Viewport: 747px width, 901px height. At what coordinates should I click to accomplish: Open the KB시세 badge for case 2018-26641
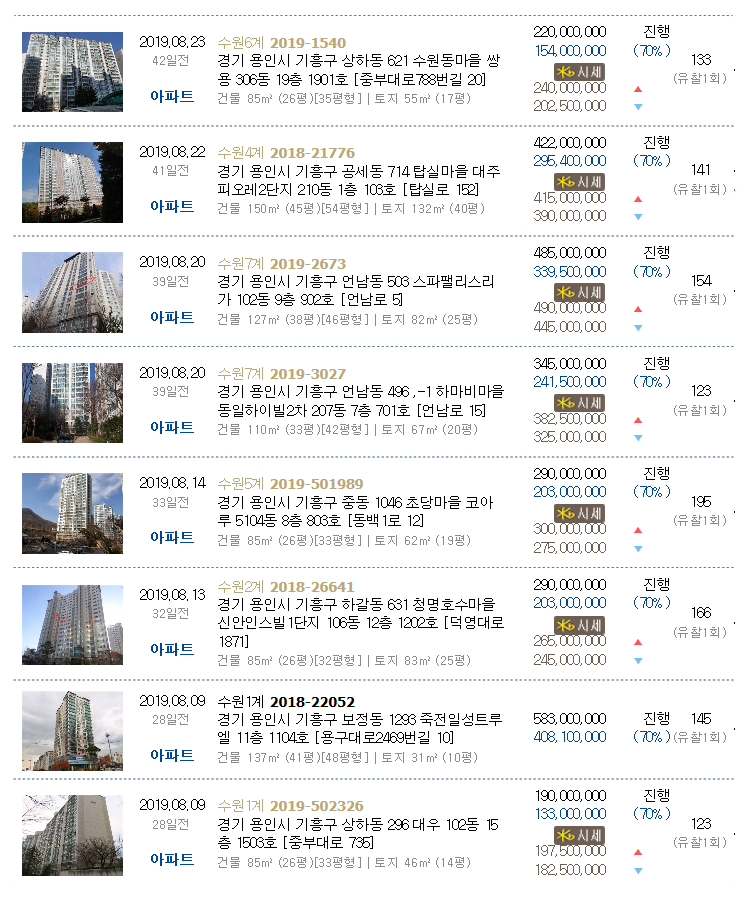pyautogui.click(x=579, y=625)
